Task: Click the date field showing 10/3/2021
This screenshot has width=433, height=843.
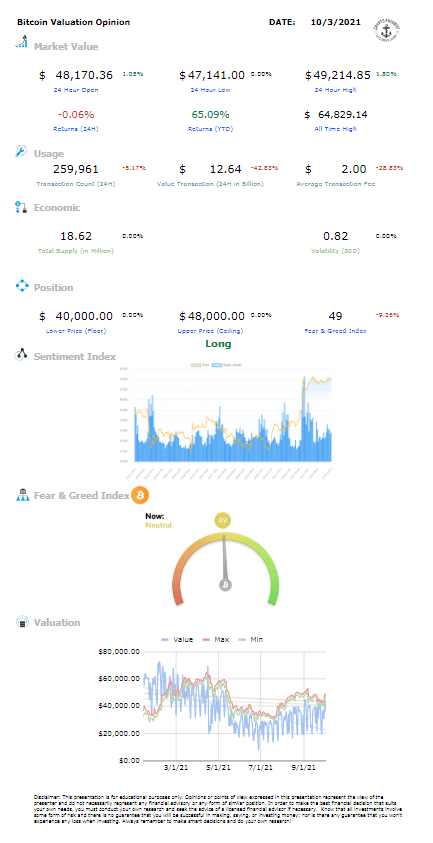Action: (336, 22)
